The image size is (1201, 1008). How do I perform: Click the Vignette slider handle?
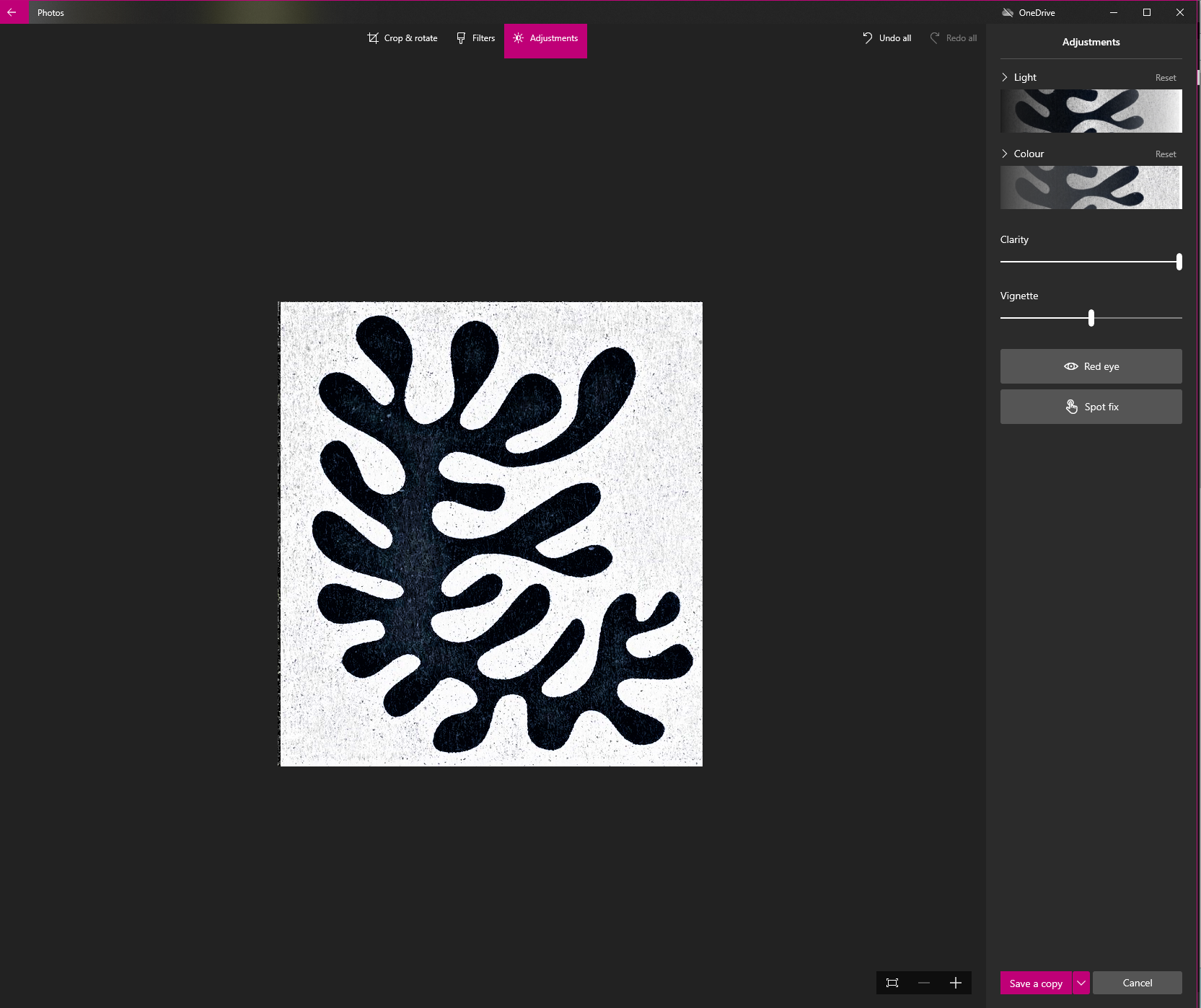1091,318
